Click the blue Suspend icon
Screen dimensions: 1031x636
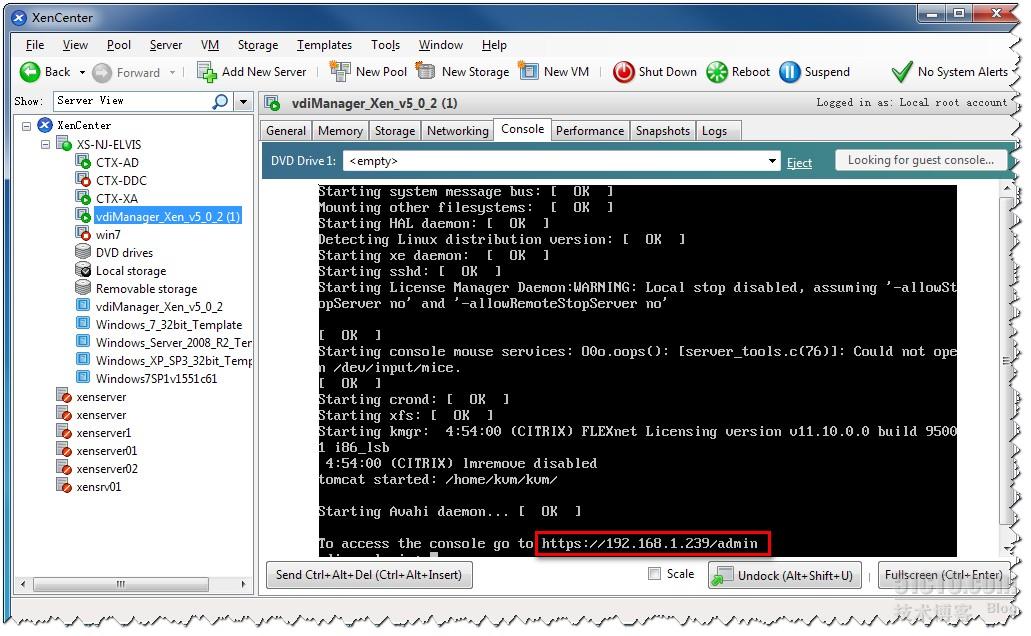coord(790,72)
